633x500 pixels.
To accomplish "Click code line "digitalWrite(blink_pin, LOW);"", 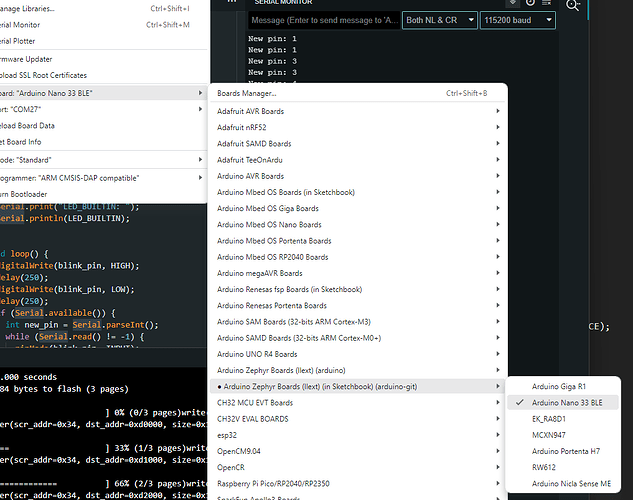I will [67, 289].
